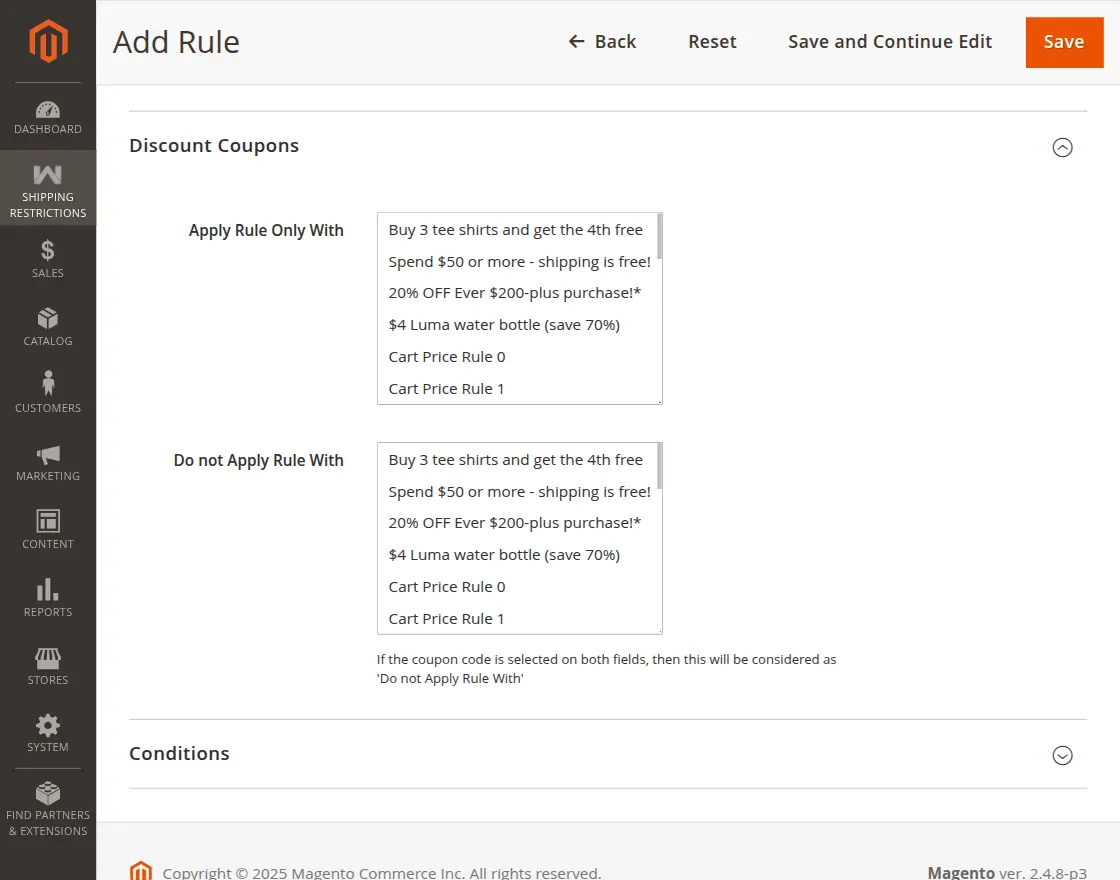Select '20% OFF Ever $200-plus' in Do not Apply Rule With

[517, 523]
